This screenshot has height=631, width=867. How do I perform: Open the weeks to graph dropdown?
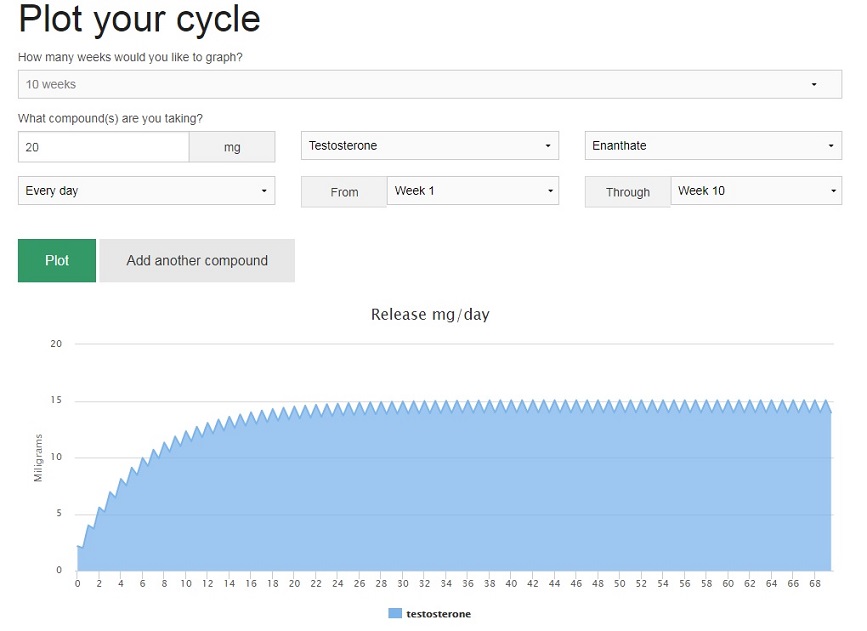[430, 85]
